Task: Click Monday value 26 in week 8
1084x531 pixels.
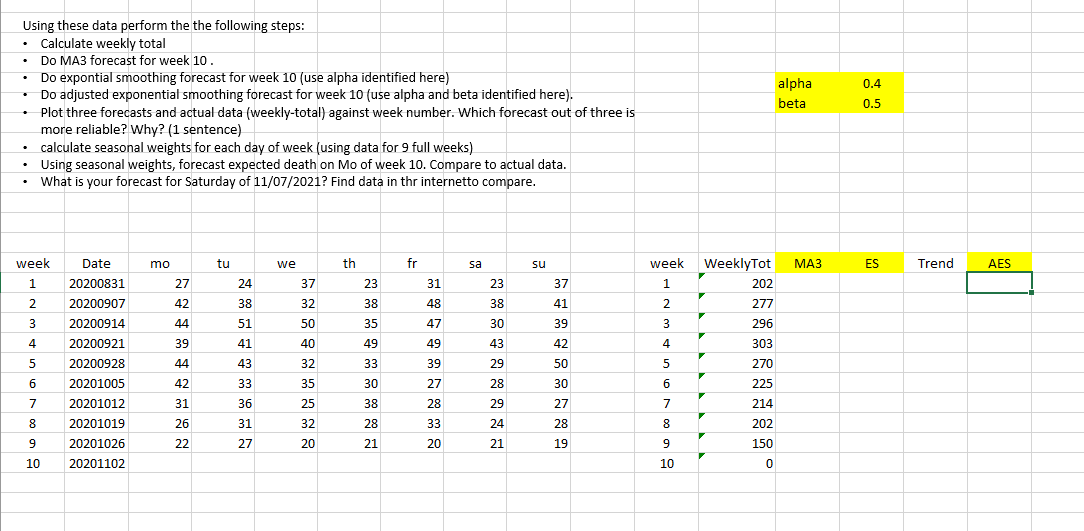Action: click(x=160, y=423)
